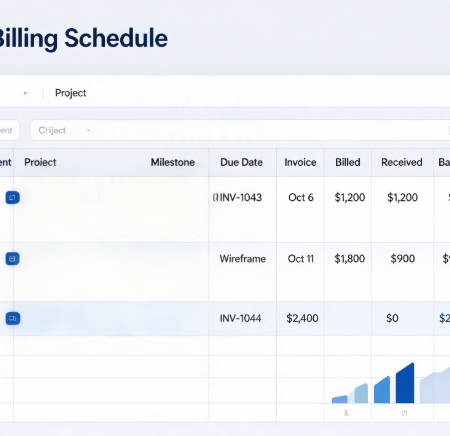Select the Wireframe cell
The width and height of the screenshot is (450, 436).
point(243,259)
